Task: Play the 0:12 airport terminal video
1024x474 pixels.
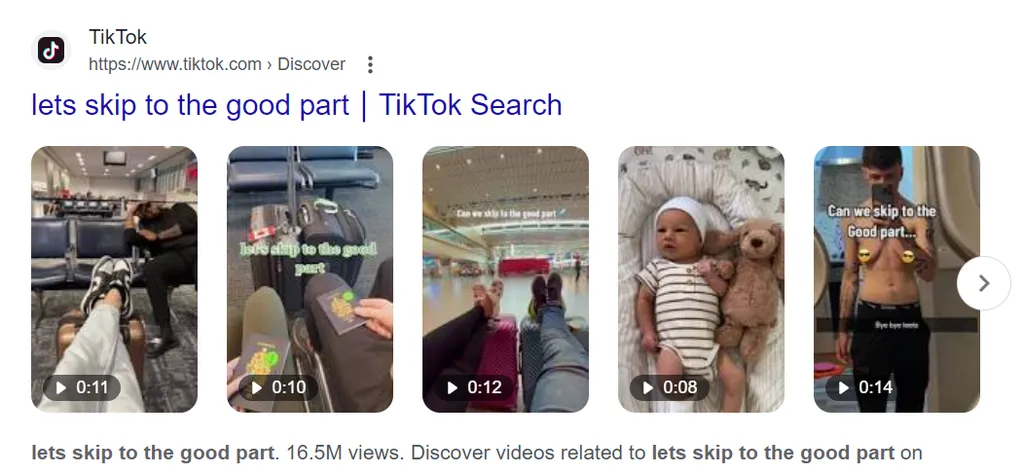Action: (x=475, y=388)
